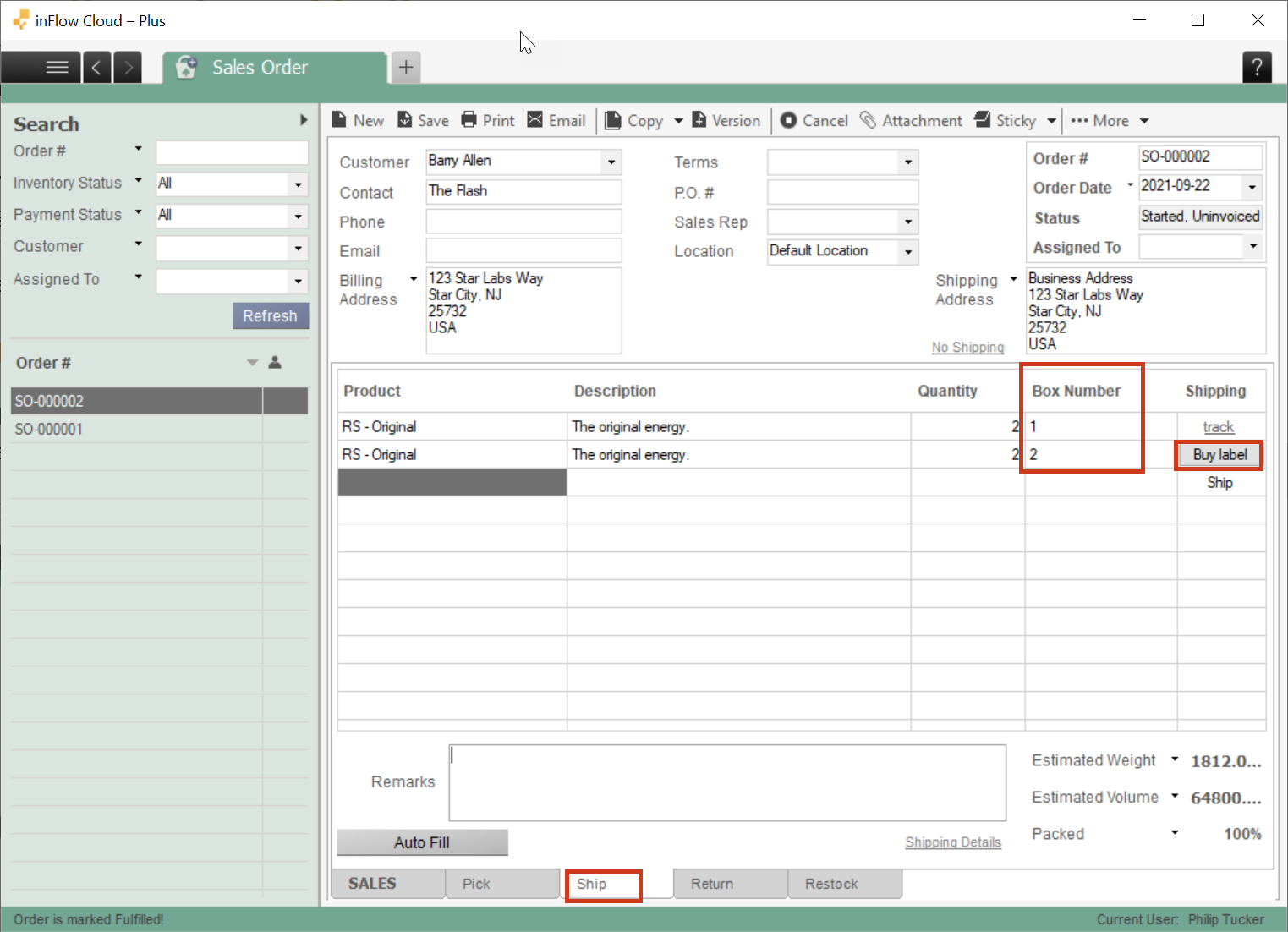
Task: Open the order Assigned To dropdown
Action: [1252, 246]
